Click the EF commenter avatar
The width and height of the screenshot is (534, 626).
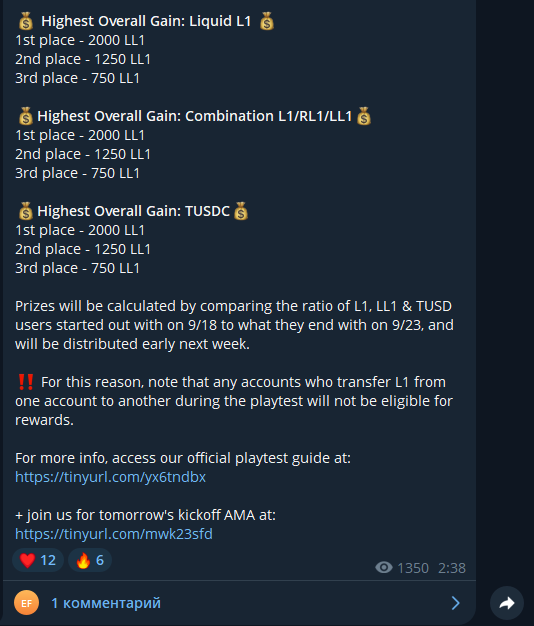click(x=26, y=603)
